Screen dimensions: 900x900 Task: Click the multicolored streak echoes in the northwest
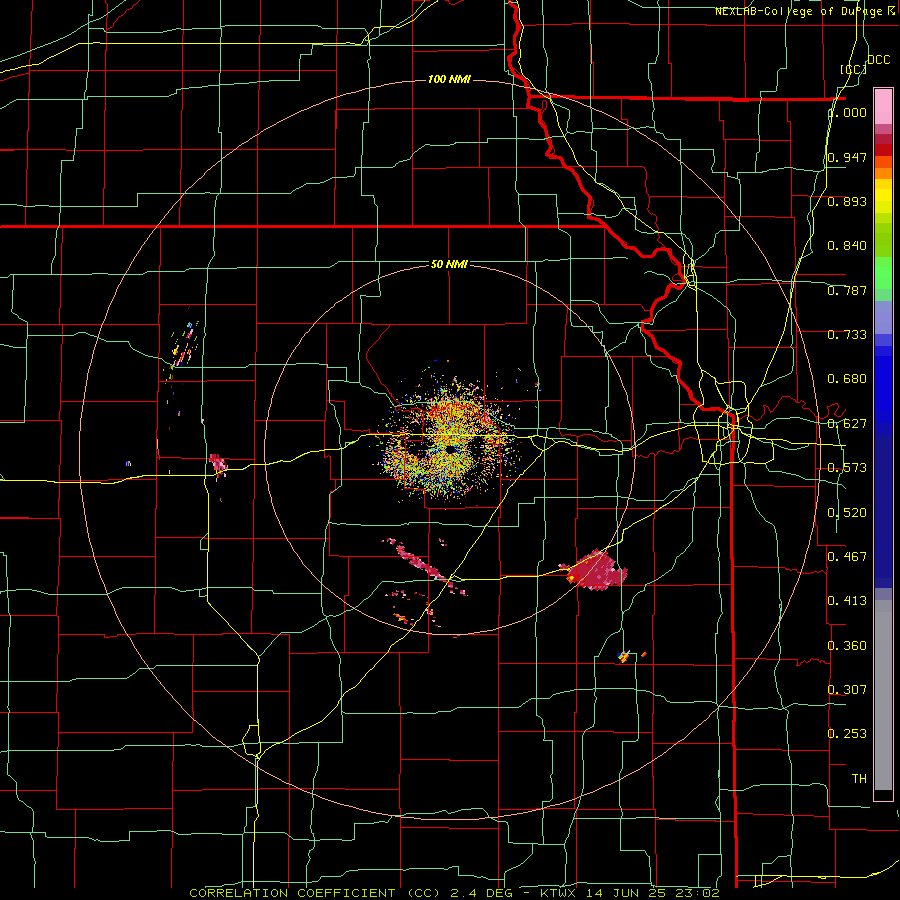click(185, 346)
